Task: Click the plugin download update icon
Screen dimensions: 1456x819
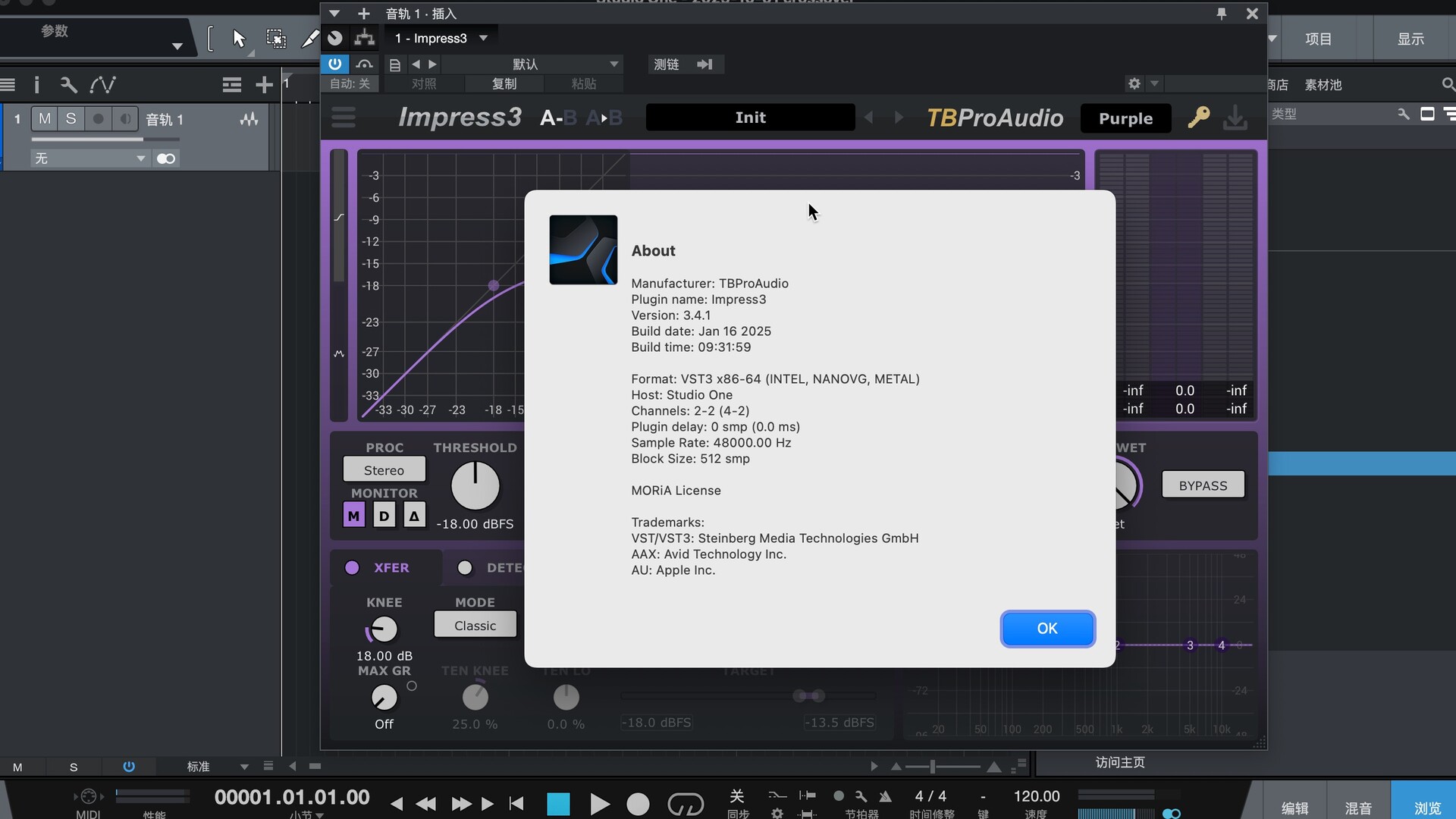Action: (x=1235, y=118)
